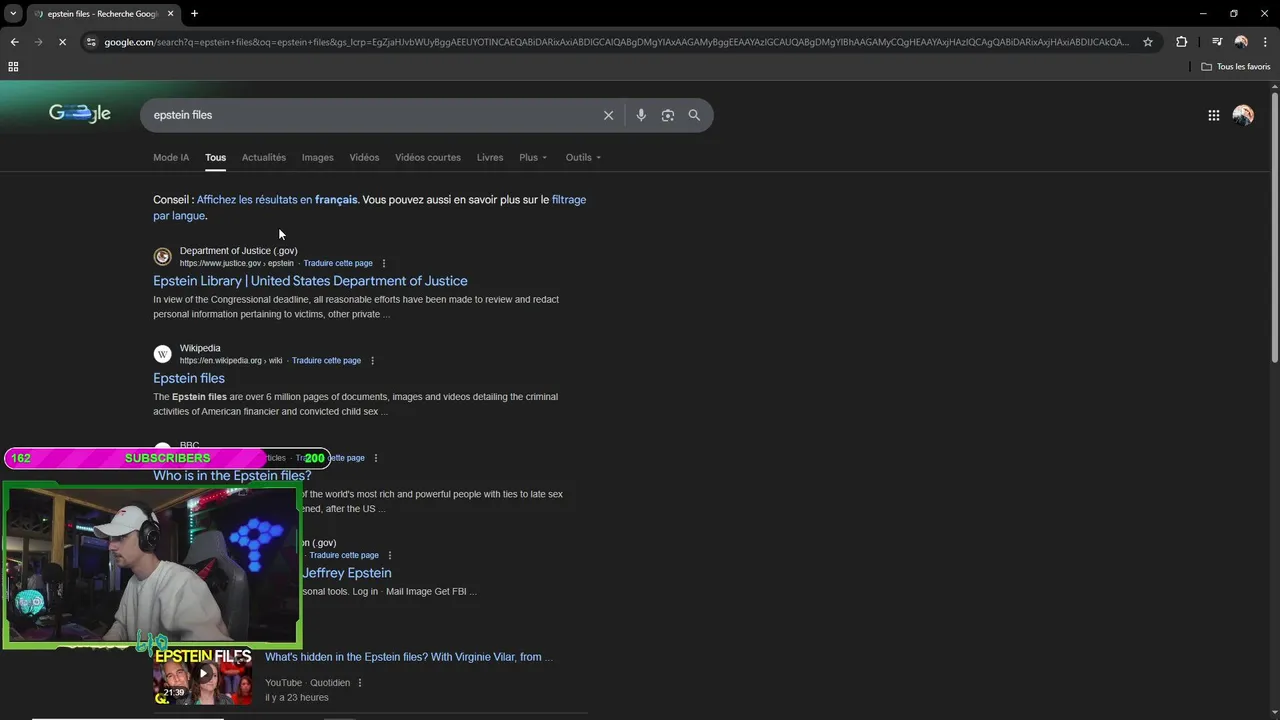The image size is (1280, 720).
Task: Open more options for the YouTube video result
Action: pyautogui.click(x=359, y=683)
